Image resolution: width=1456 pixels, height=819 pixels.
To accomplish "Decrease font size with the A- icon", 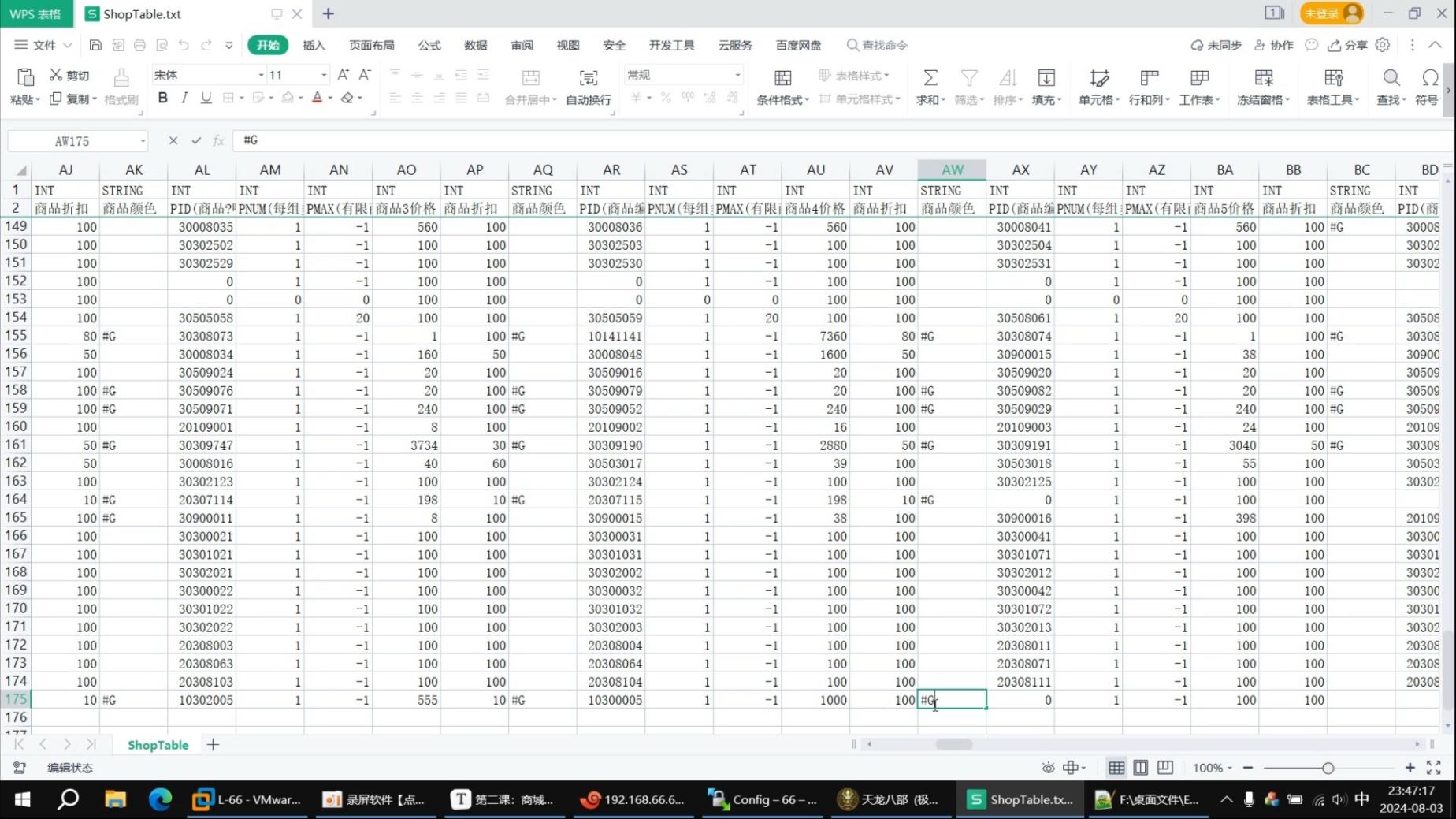I will (364, 75).
